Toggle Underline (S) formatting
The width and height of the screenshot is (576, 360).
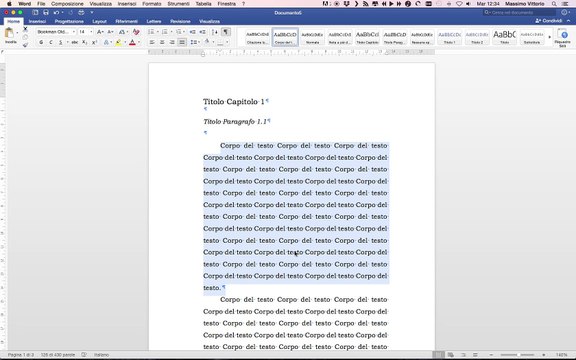coord(61,43)
